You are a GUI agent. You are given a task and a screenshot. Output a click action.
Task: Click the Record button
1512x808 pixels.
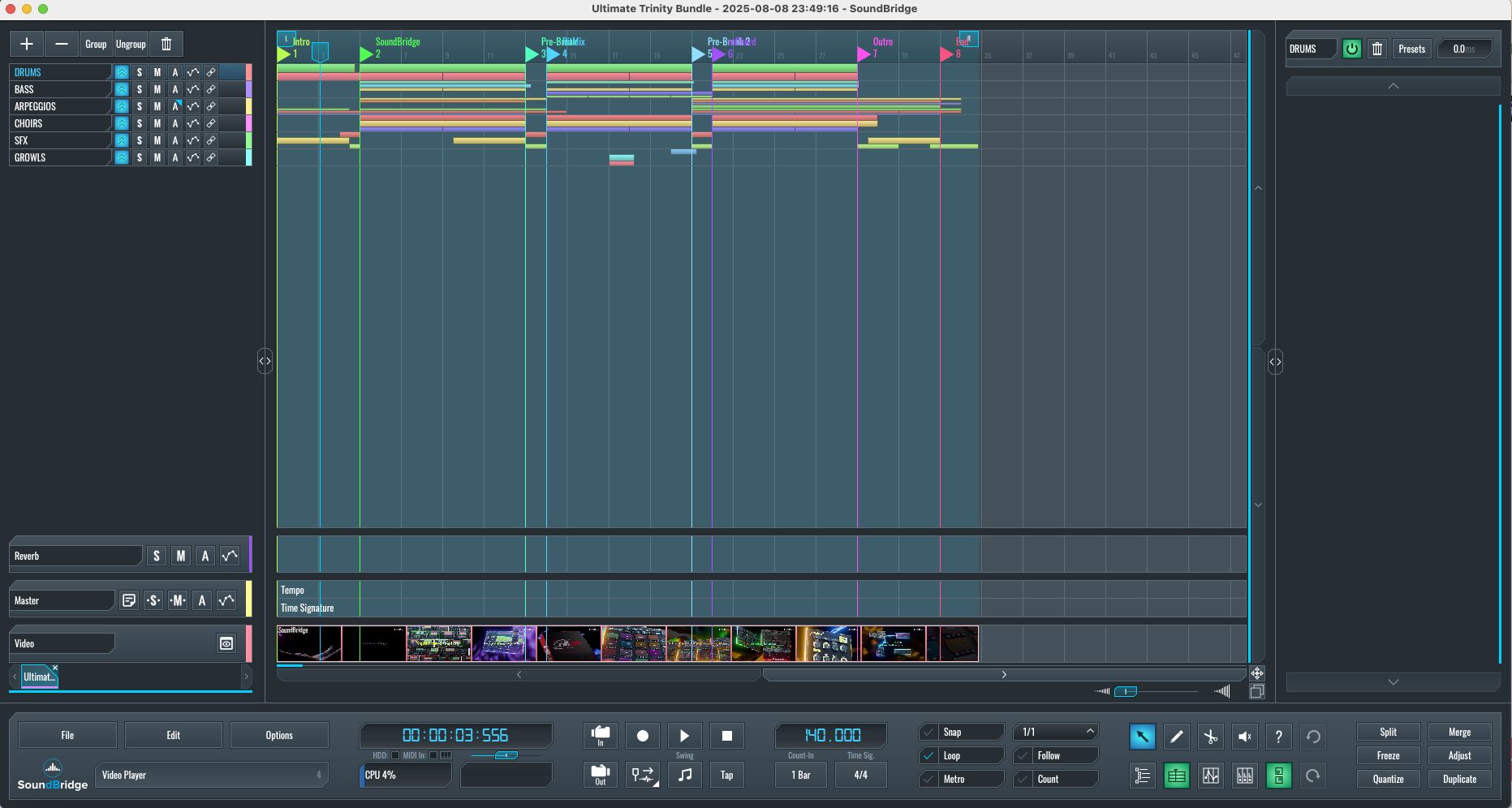643,736
